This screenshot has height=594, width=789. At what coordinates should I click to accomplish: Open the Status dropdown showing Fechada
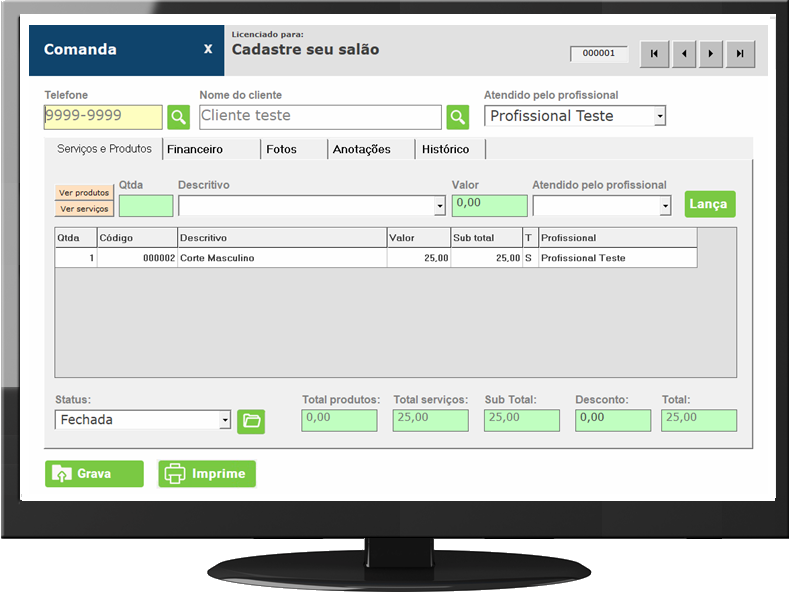tap(225, 420)
